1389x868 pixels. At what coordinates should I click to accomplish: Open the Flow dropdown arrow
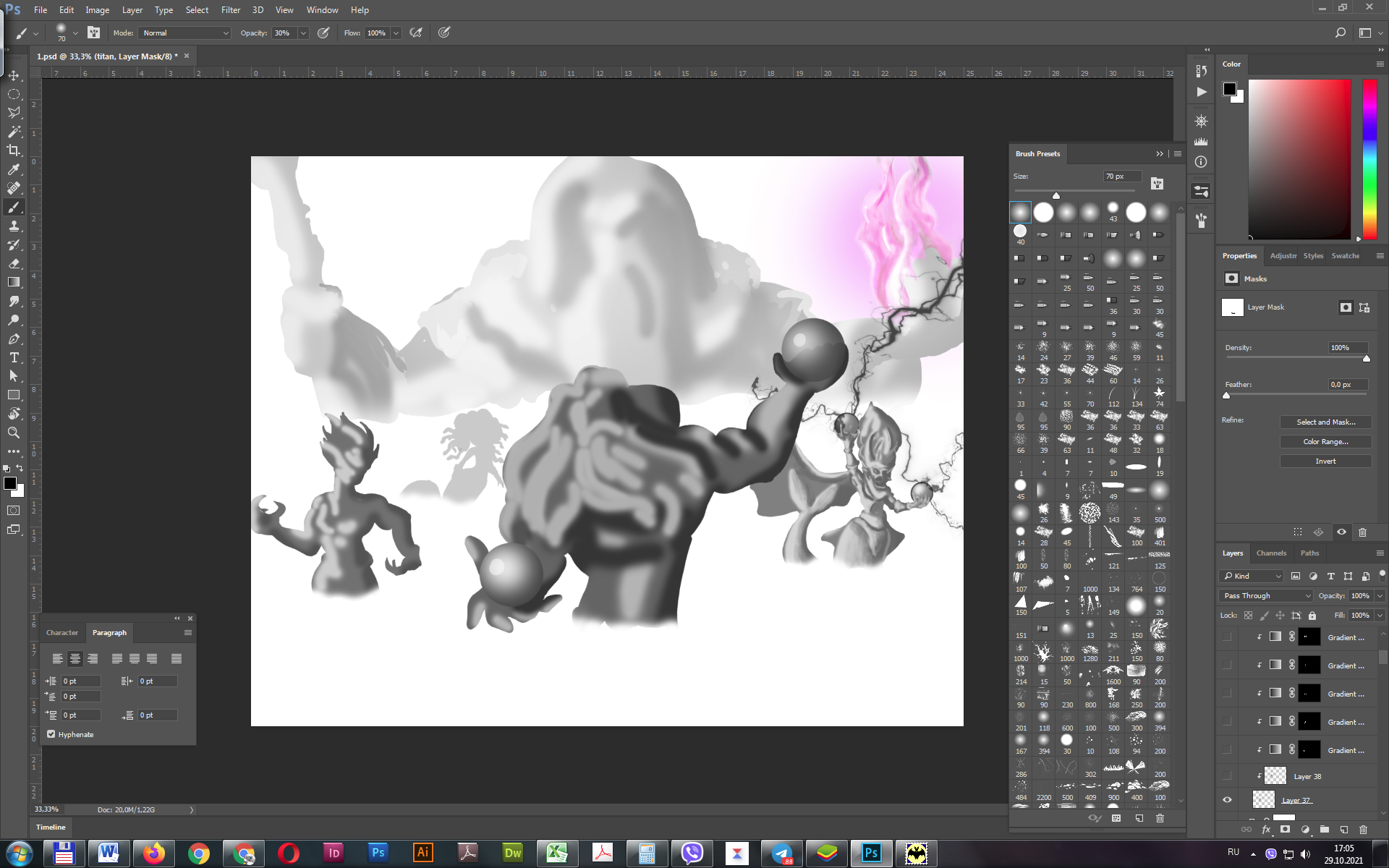tap(396, 33)
